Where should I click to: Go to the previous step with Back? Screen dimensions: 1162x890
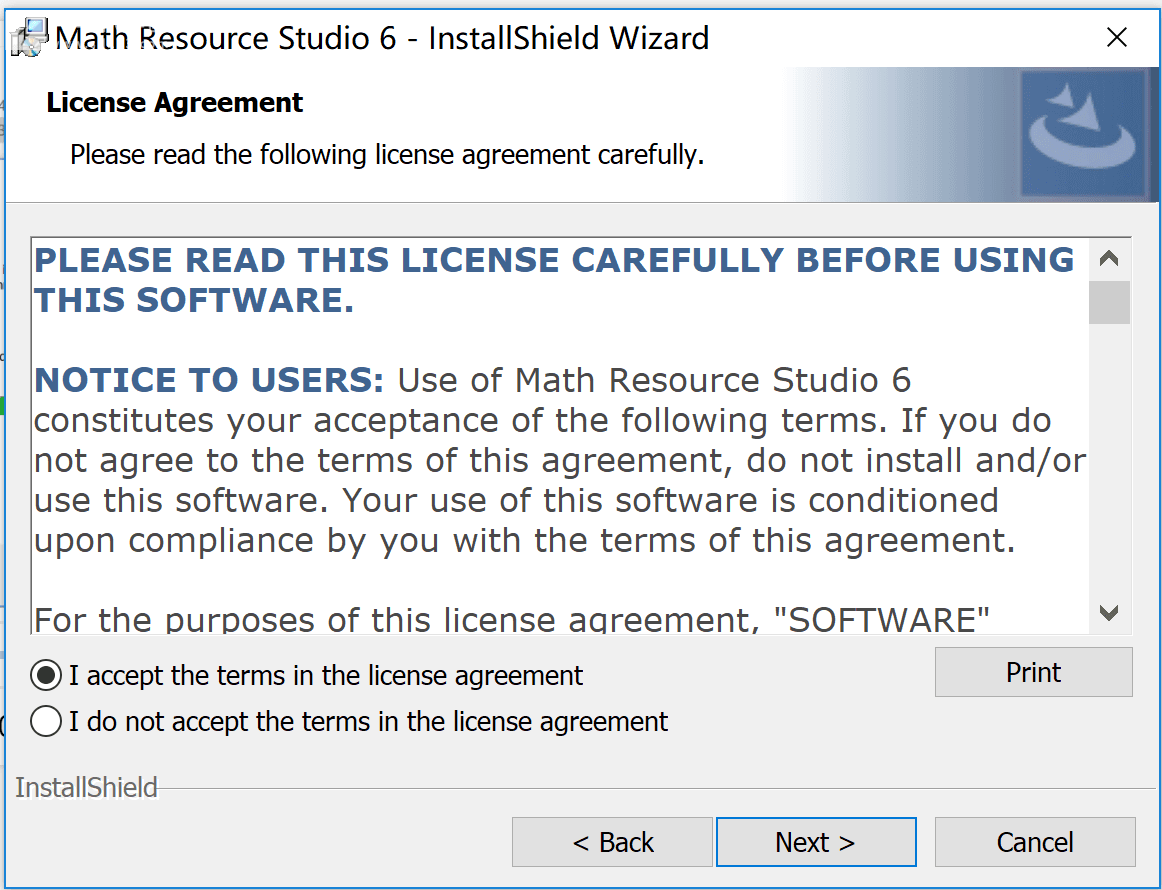612,842
